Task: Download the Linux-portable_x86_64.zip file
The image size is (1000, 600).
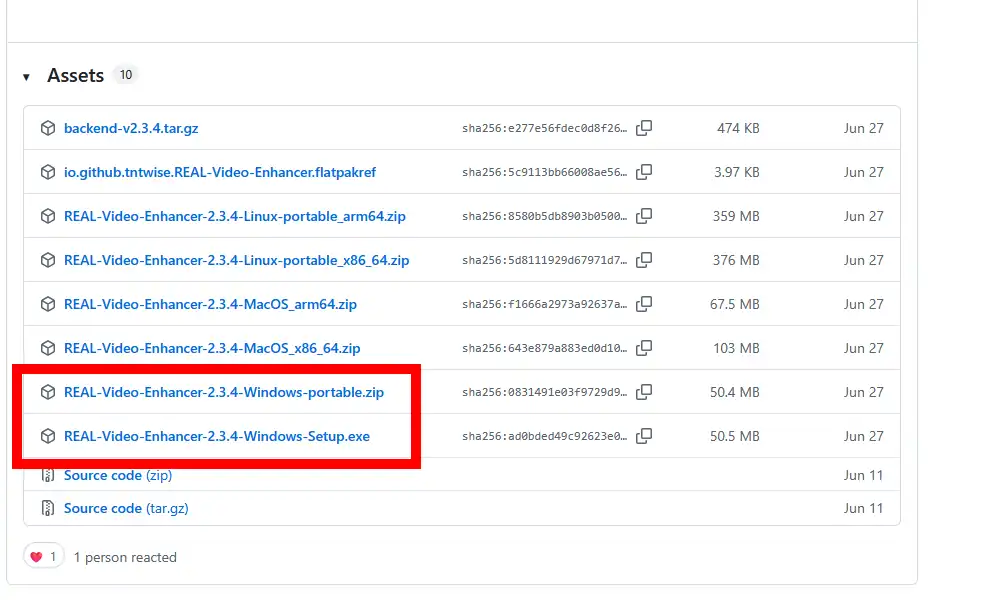Action: 236,260
